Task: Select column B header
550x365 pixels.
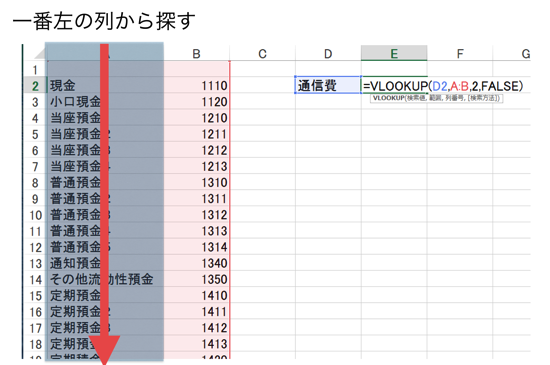Action: (x=196, y=53)
